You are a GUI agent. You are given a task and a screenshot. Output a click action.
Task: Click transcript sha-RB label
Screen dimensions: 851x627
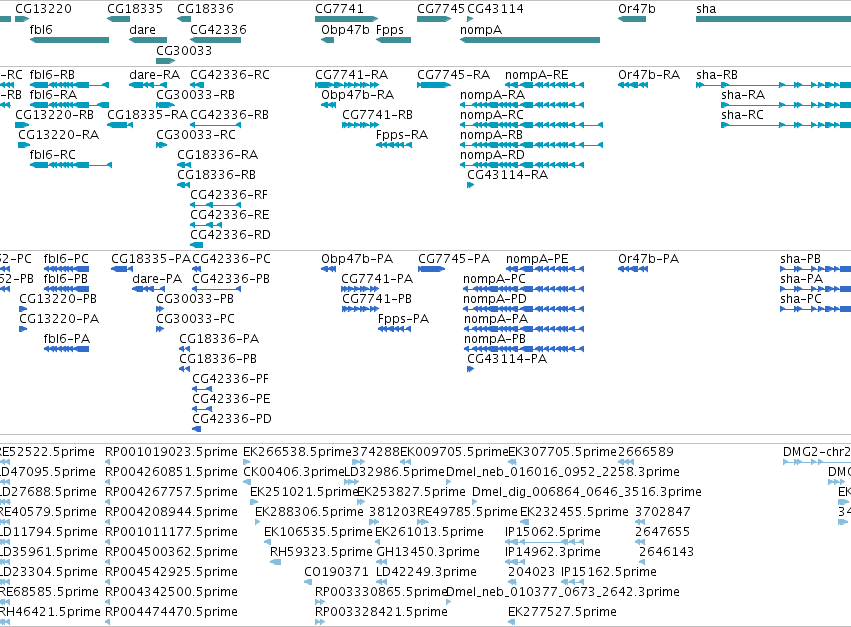717,75
